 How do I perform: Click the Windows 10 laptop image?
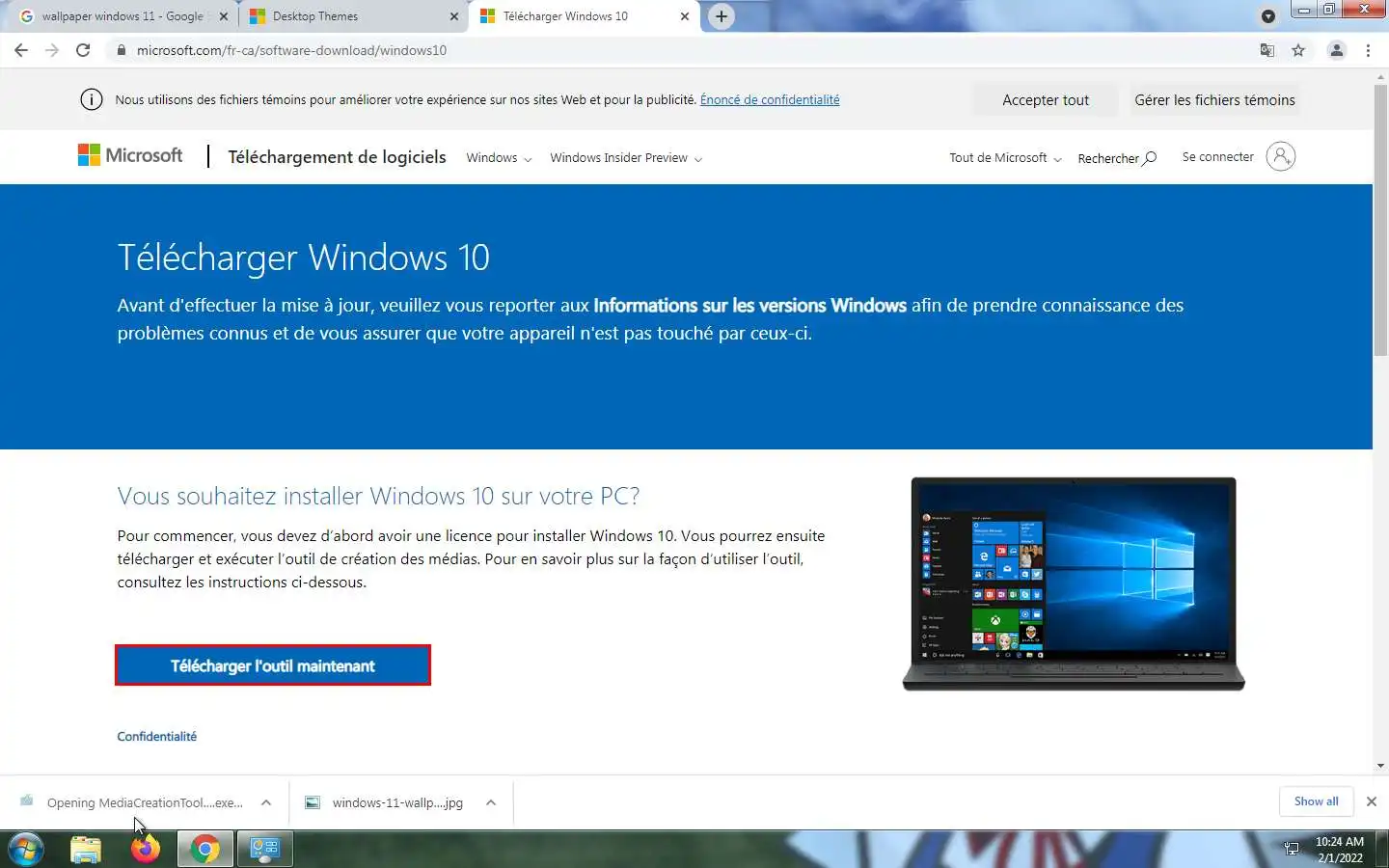pyautogui.click(x=1074, y=583)
